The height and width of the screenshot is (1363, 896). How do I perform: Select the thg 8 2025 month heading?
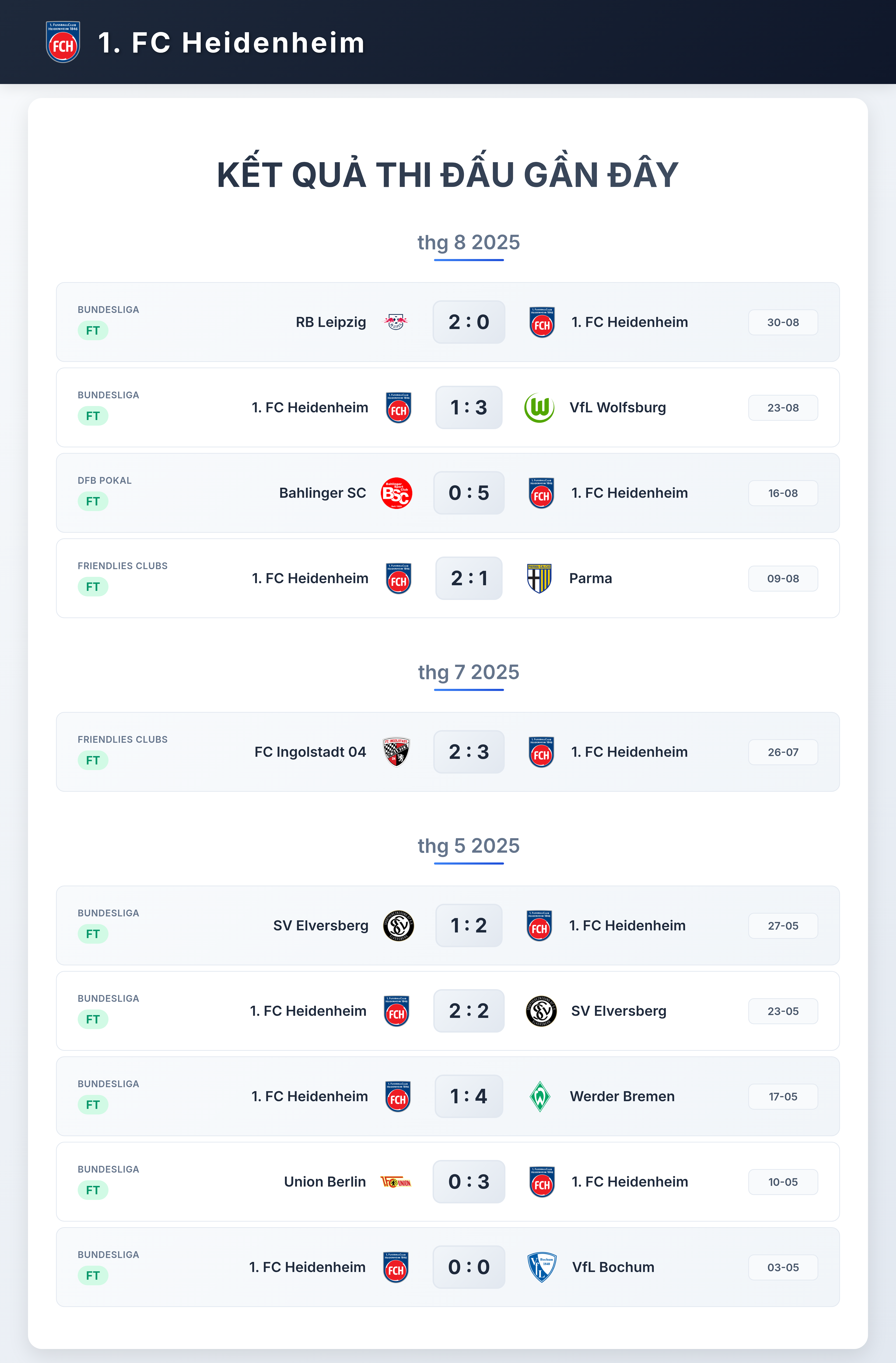[x=468, y=243]
